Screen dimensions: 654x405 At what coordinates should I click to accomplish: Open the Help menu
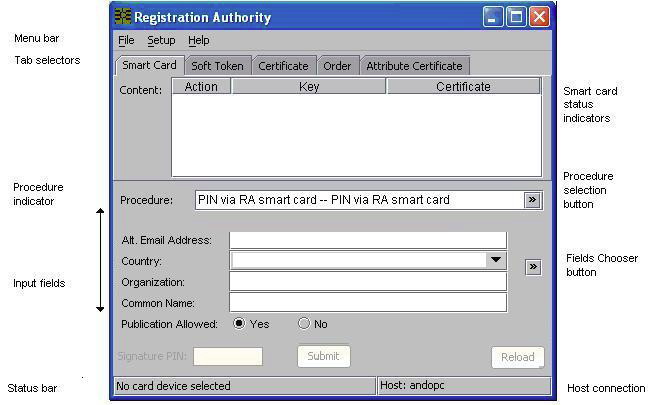tap(199, 41)
